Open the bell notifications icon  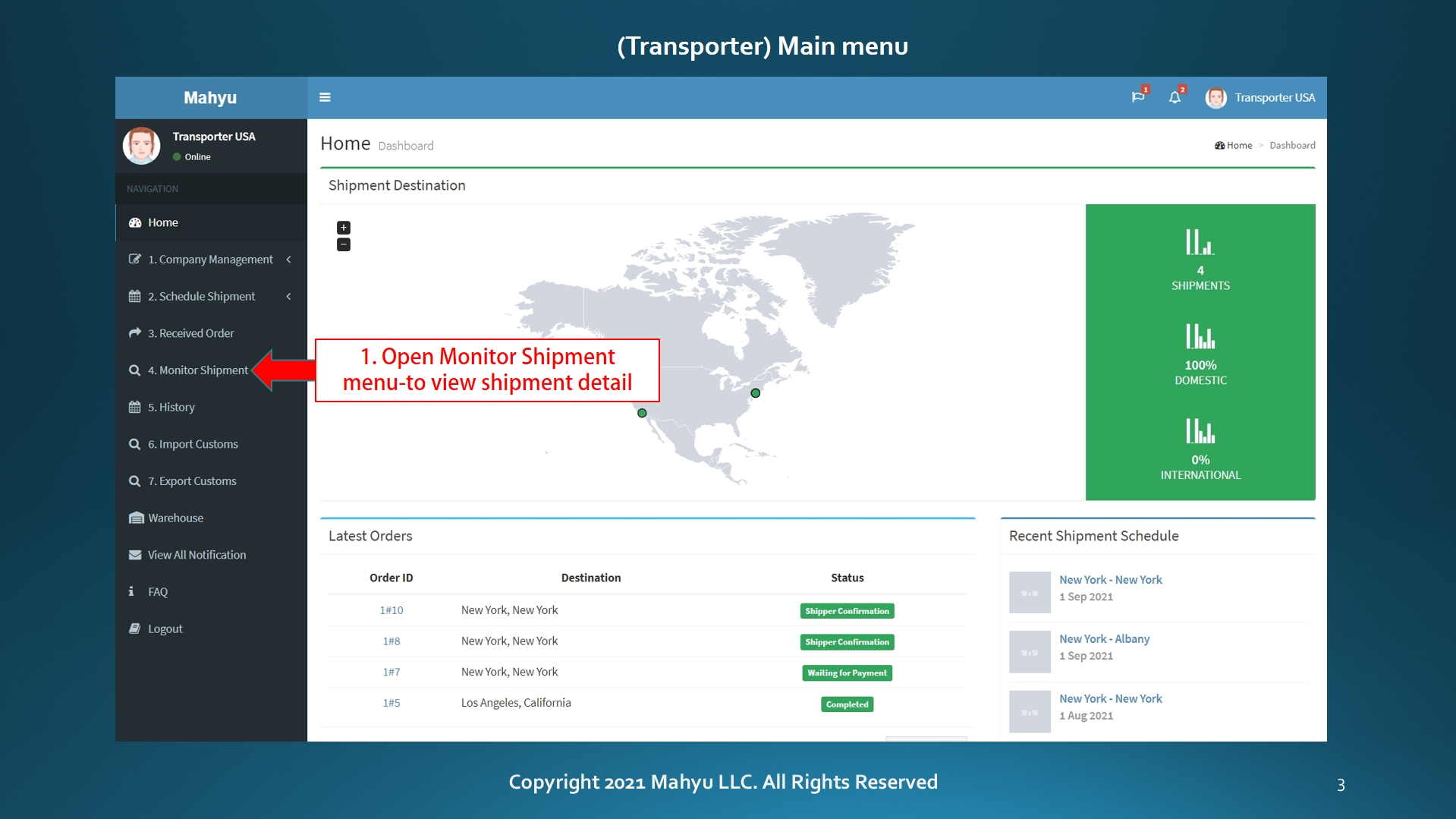click(1175, 97)
